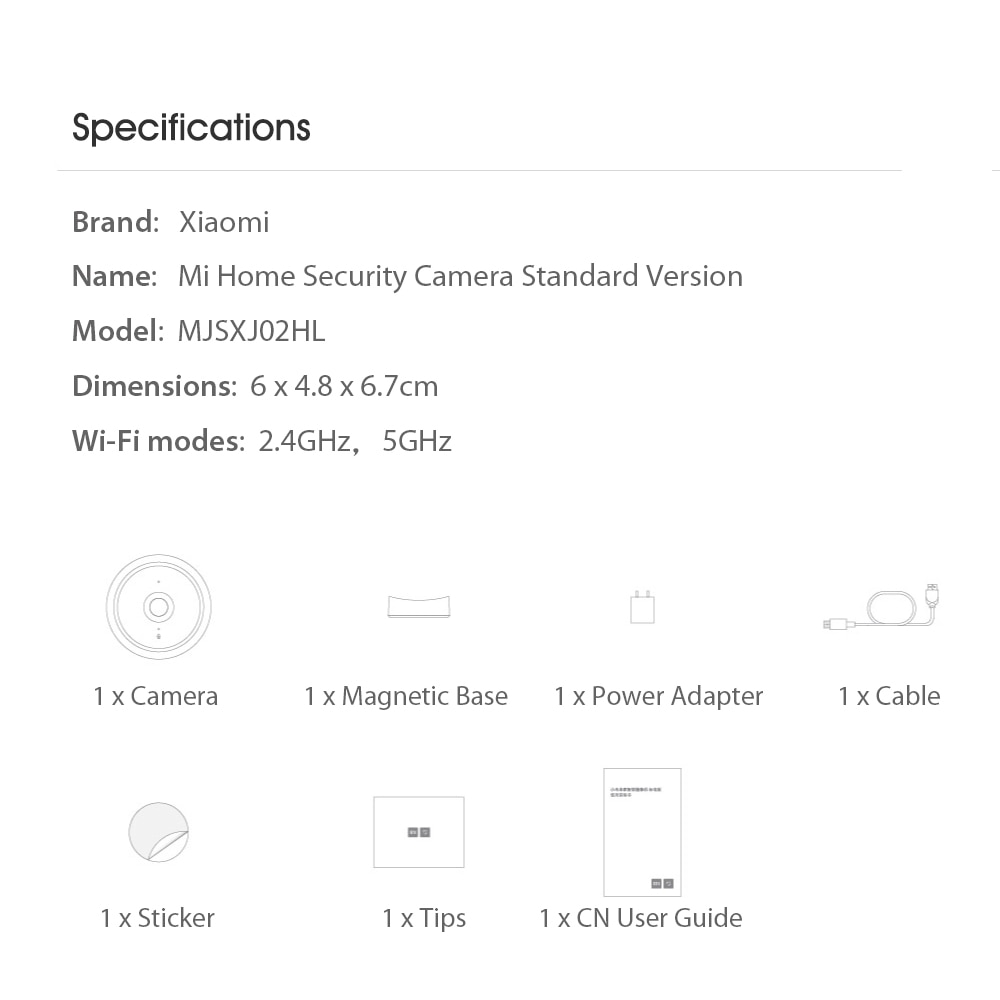This screenshot has height=1000, width=1000.
Task: Click the dimensions value 6 x 4.8 x 6.7cm
Action: [344, 386]
